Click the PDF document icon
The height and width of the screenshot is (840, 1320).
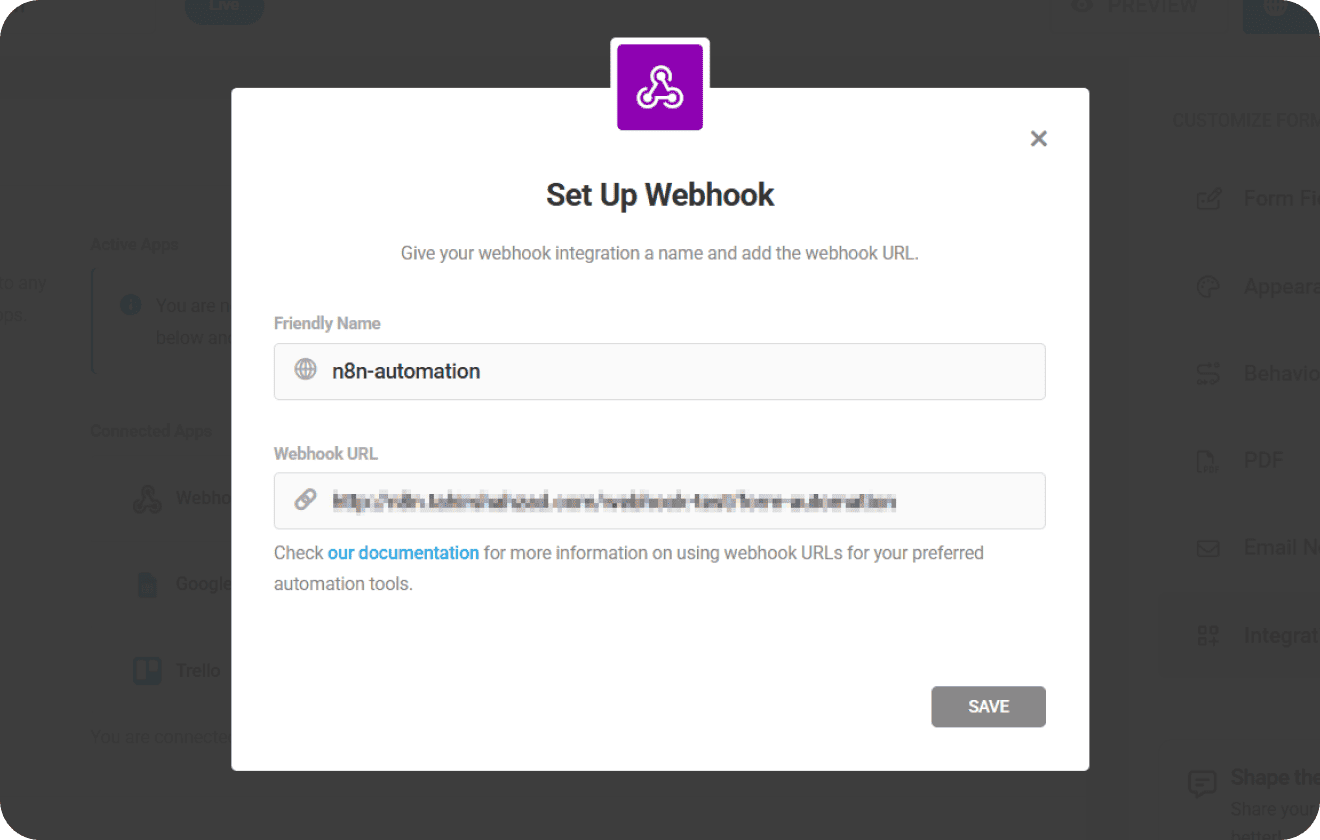coord(1209,461)
